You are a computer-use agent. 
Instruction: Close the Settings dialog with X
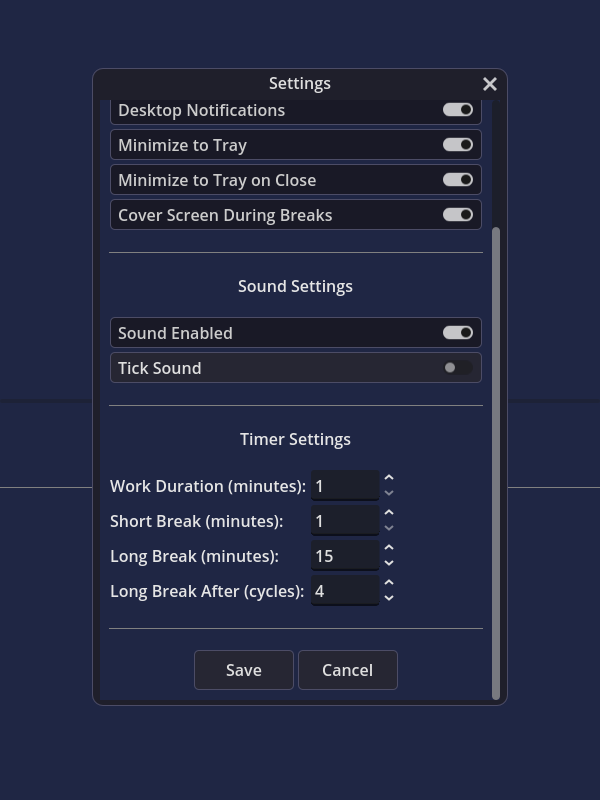pos(490,84)
